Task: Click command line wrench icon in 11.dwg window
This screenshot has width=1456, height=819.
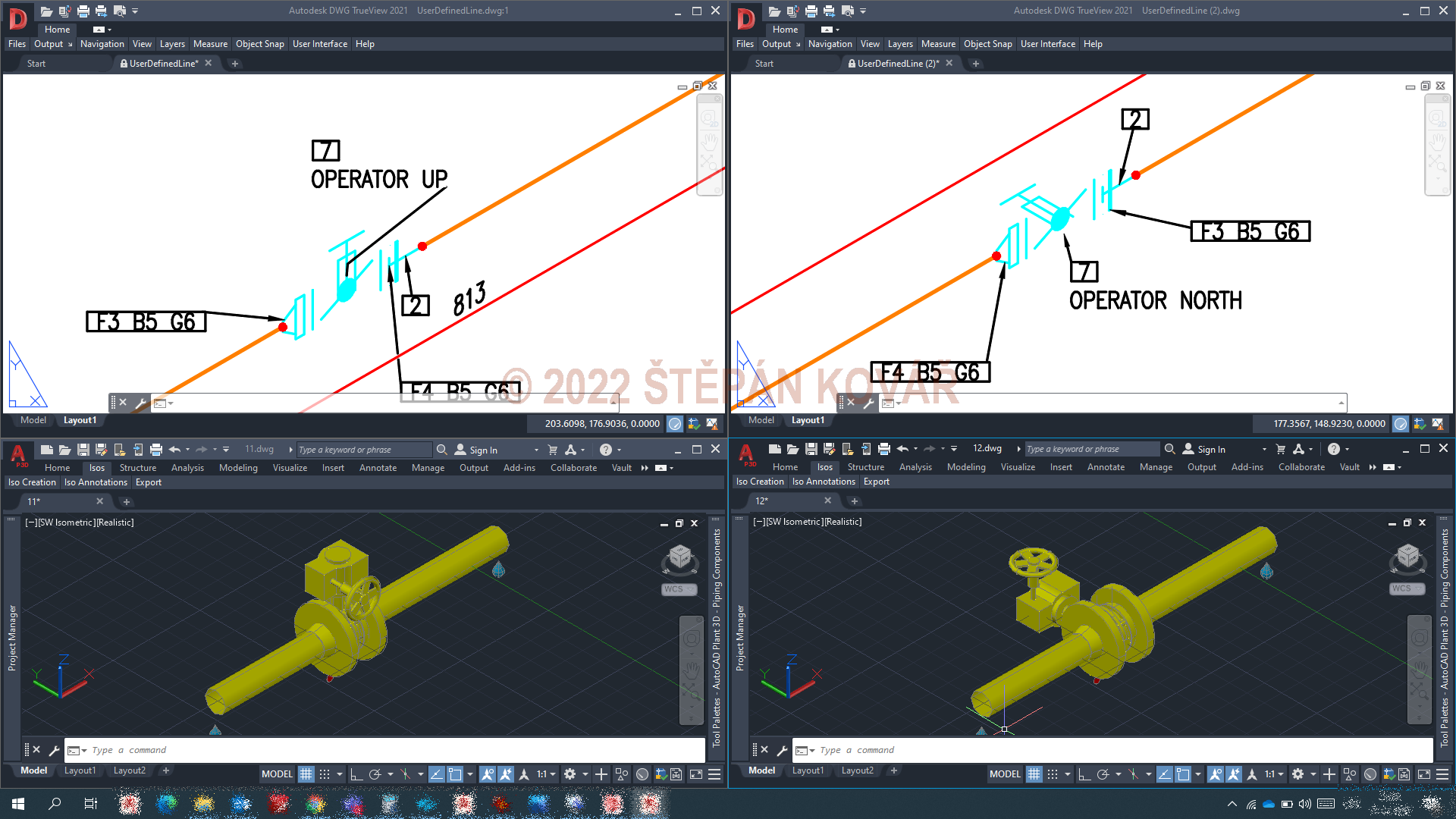Action: (54, 750)
